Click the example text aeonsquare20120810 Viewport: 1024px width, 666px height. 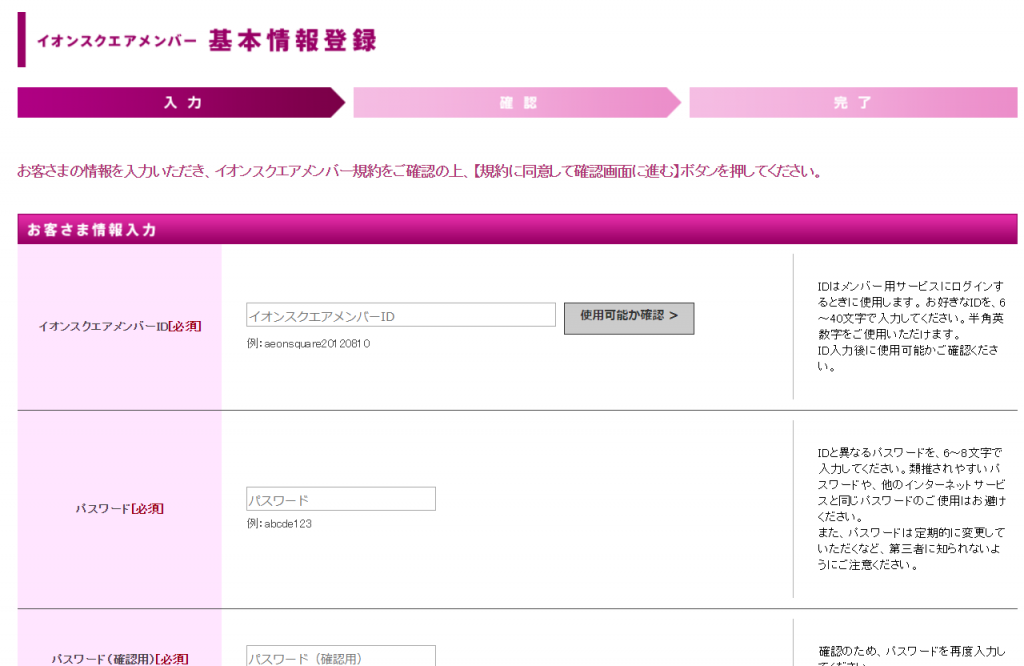point(308,343)
